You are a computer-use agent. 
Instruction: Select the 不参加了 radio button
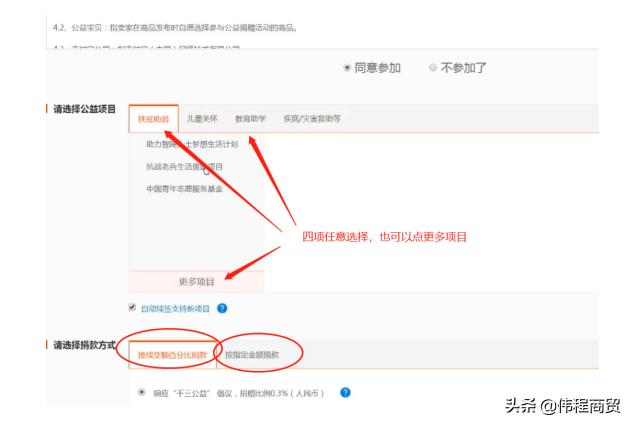click(433, 67)
